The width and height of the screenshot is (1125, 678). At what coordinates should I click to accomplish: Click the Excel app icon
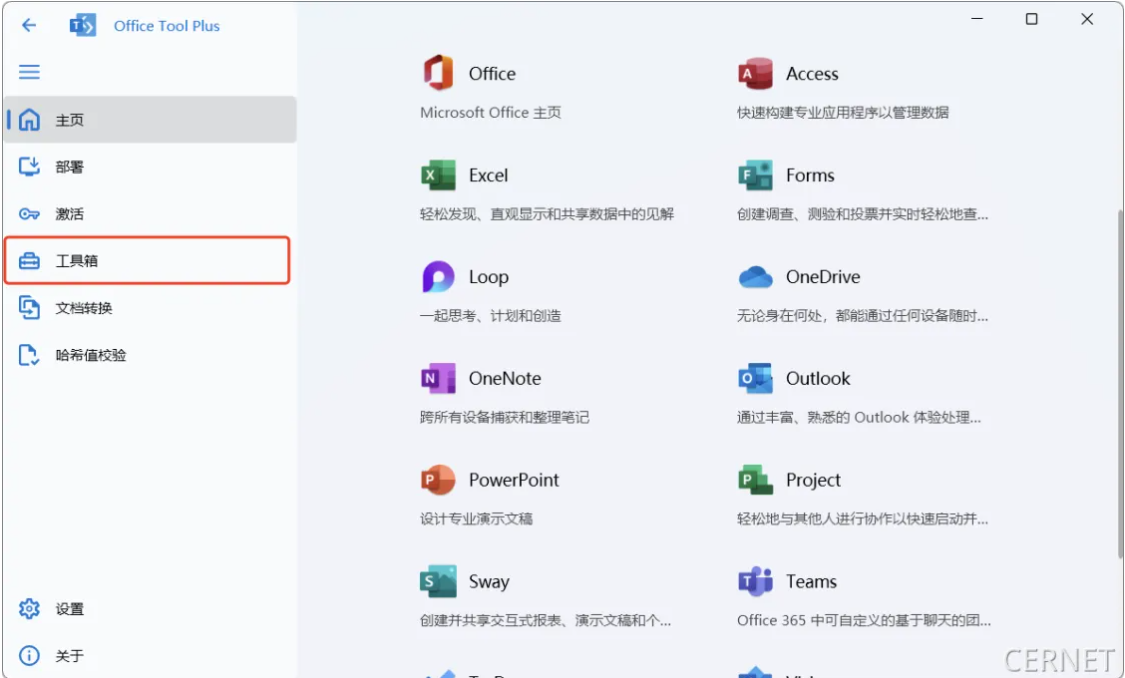[438, 176]
